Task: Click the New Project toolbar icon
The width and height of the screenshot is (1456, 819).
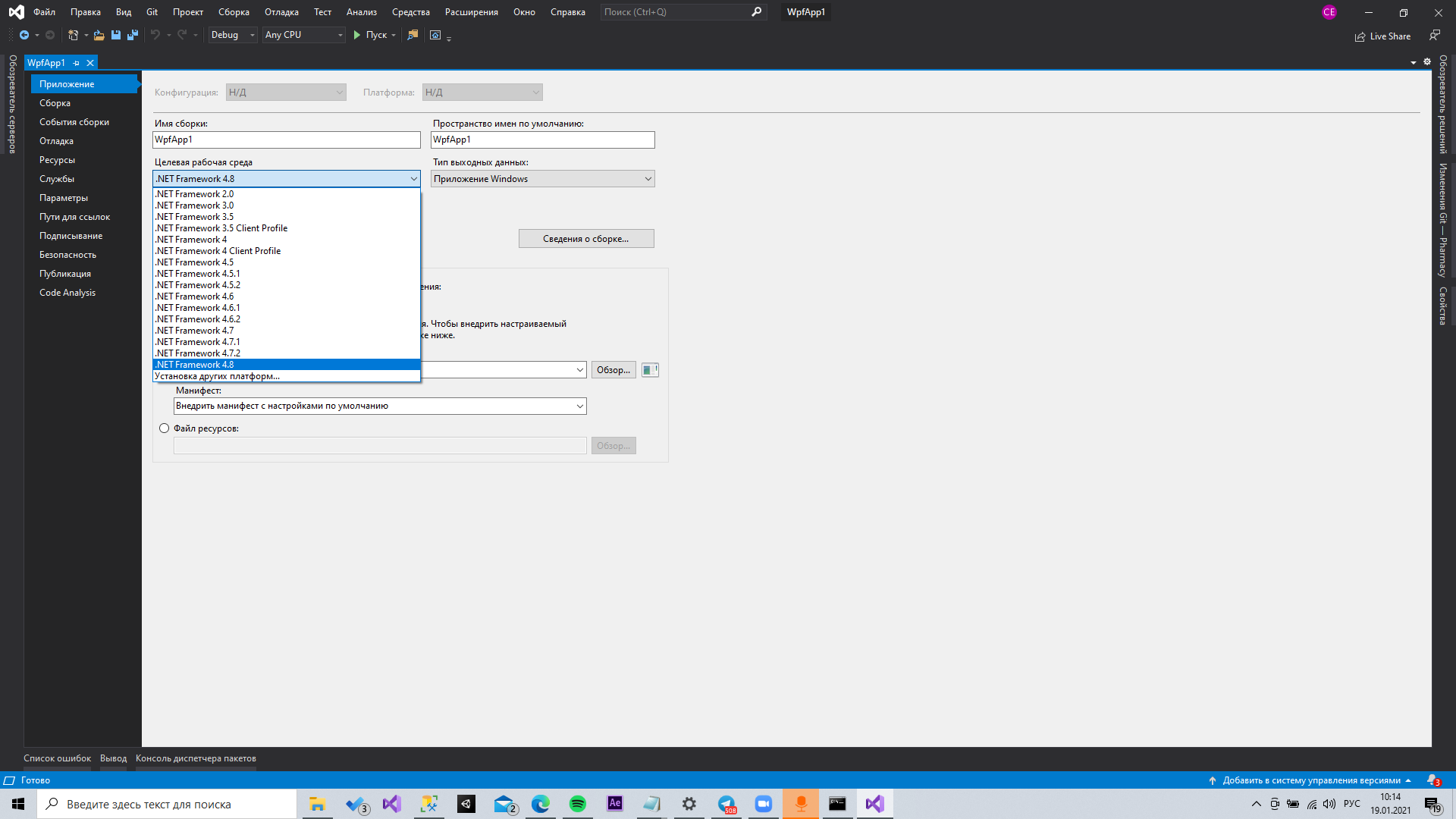Action: tap(73, 35)
